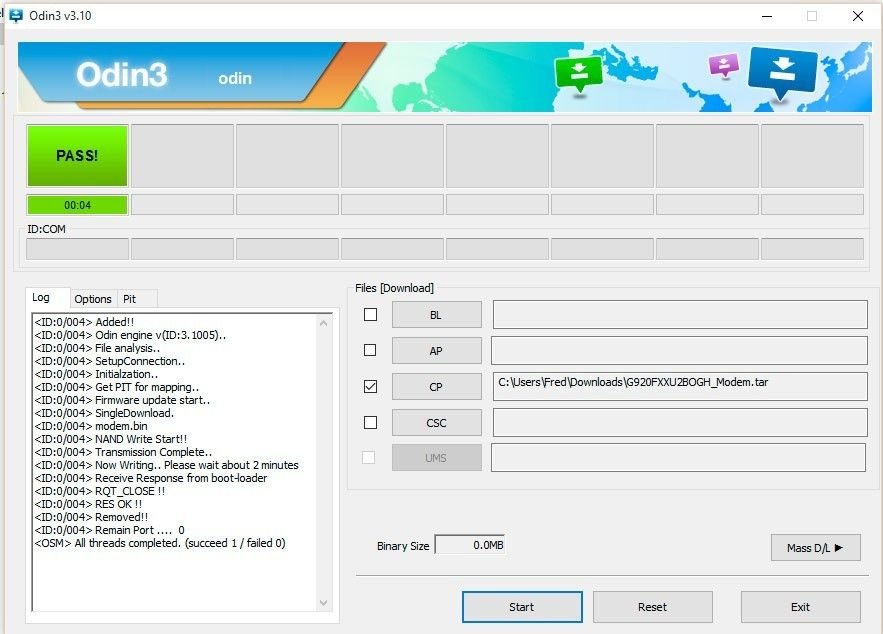Viewport: 883px width, 634px height.
Task: Click log line 'Transmission Complete..'
Action: point(123,452)
